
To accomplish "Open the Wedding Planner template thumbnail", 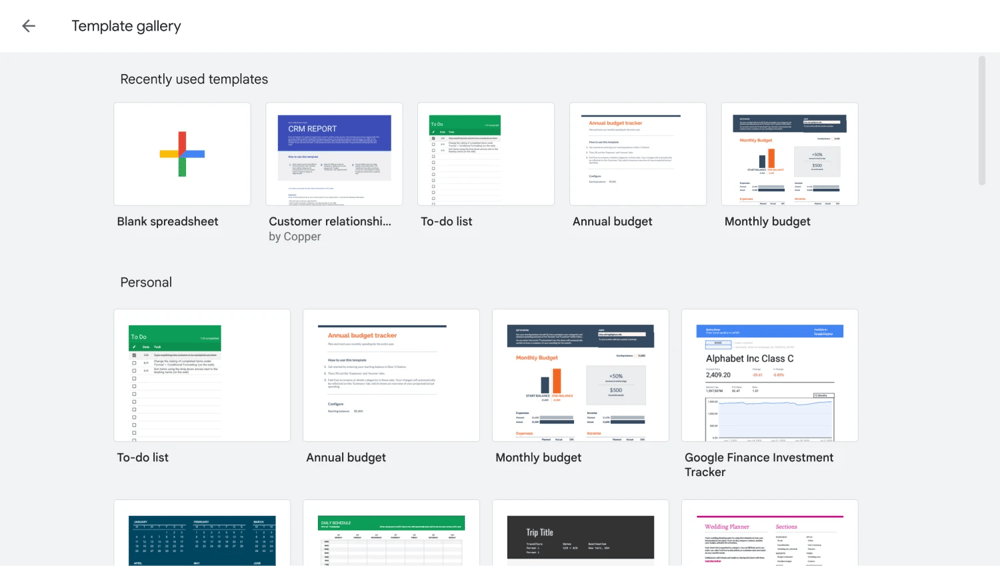I will point(770,535).
